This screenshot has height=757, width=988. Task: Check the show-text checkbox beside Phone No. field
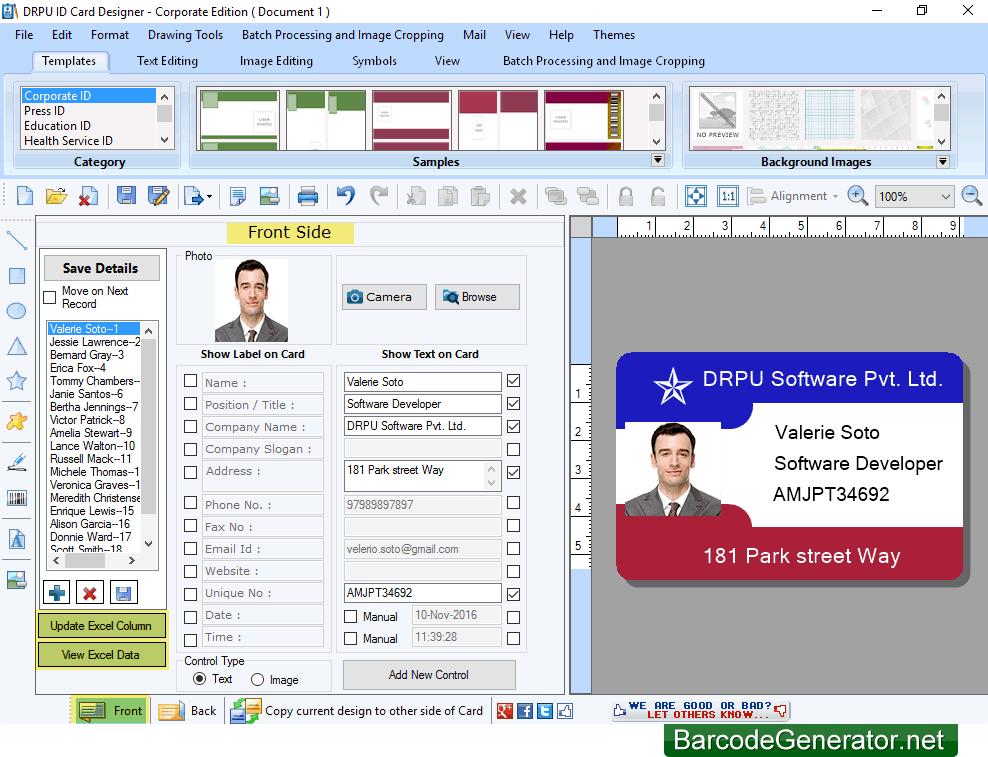click(514, 503)
